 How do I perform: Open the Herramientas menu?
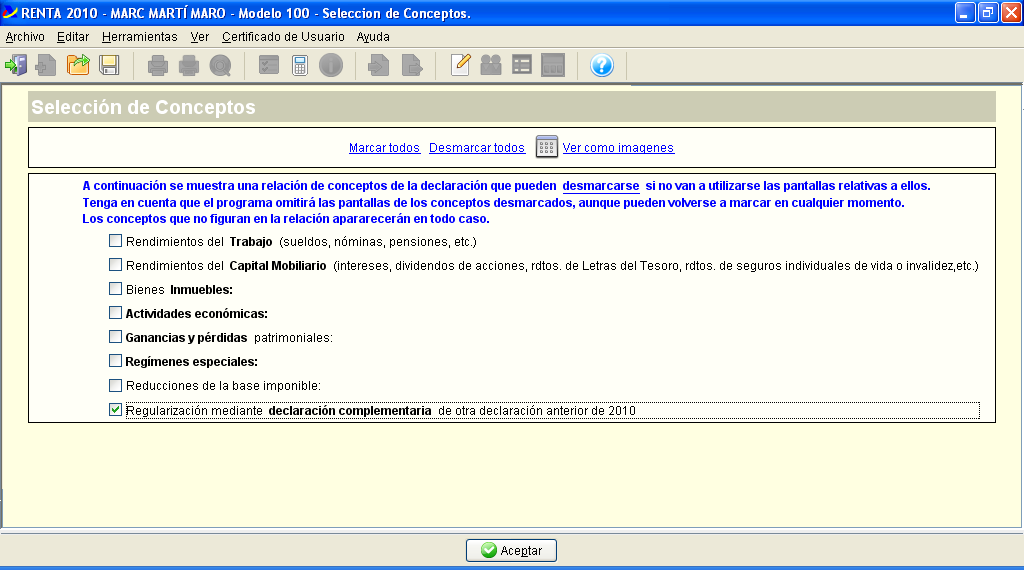click(x=139, y=37)
